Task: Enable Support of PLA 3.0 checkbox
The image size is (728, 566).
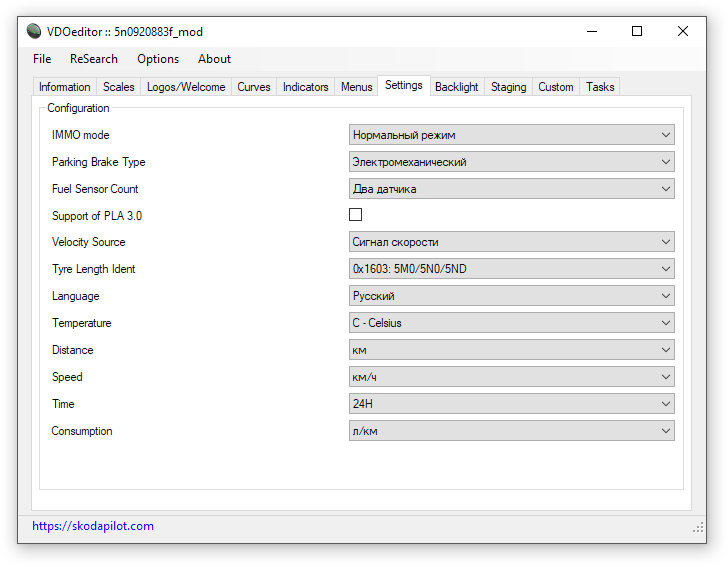Action: point(356,215)
